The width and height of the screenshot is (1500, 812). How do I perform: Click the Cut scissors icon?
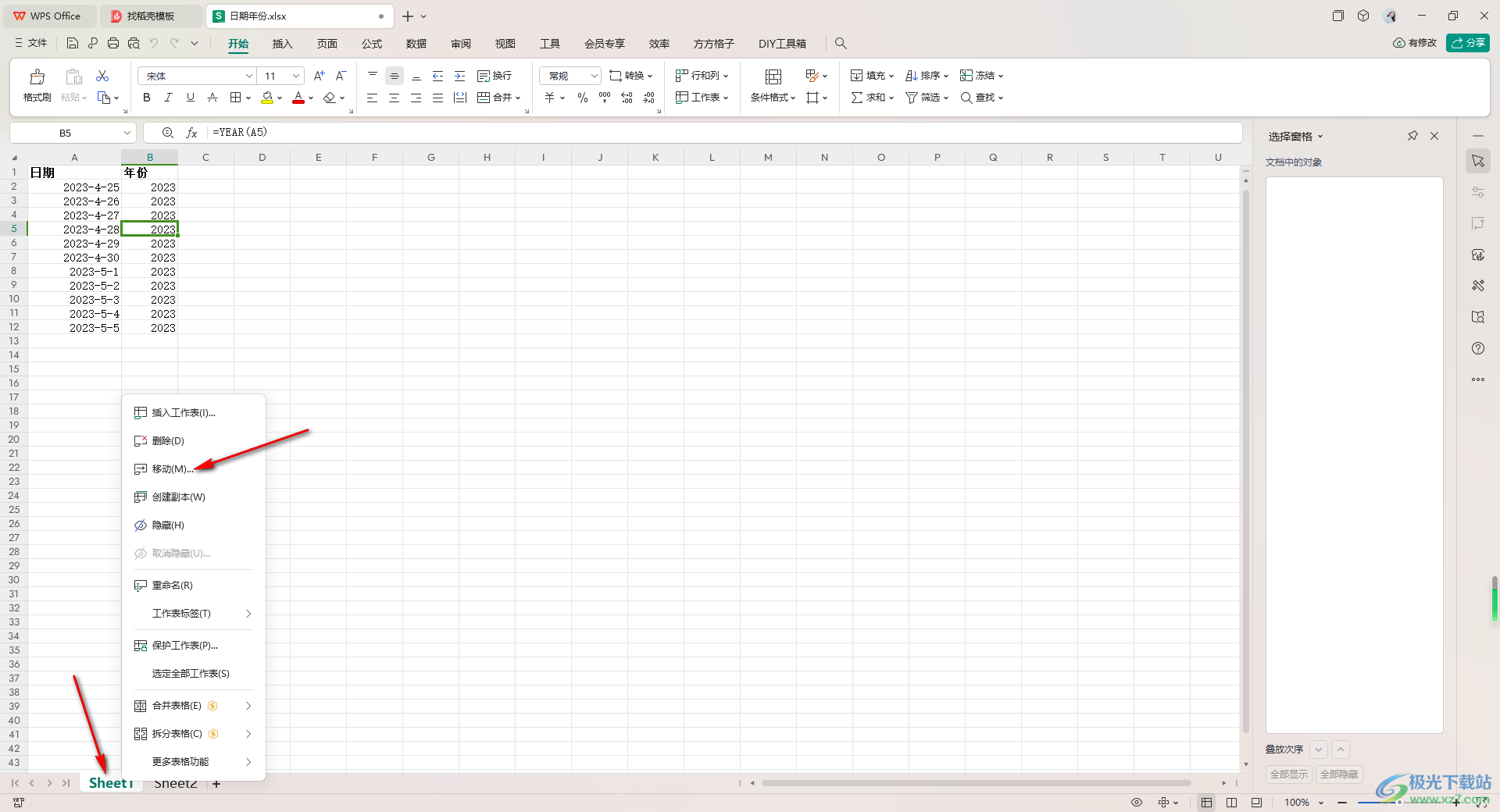[x=102, y=76]
